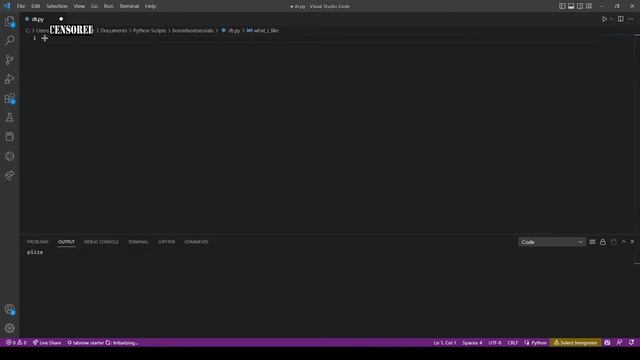Image resolution: width=640 pixels, height=360 pixels.
Task: Open the Manage gear icon
Action: tap(9, 328)
